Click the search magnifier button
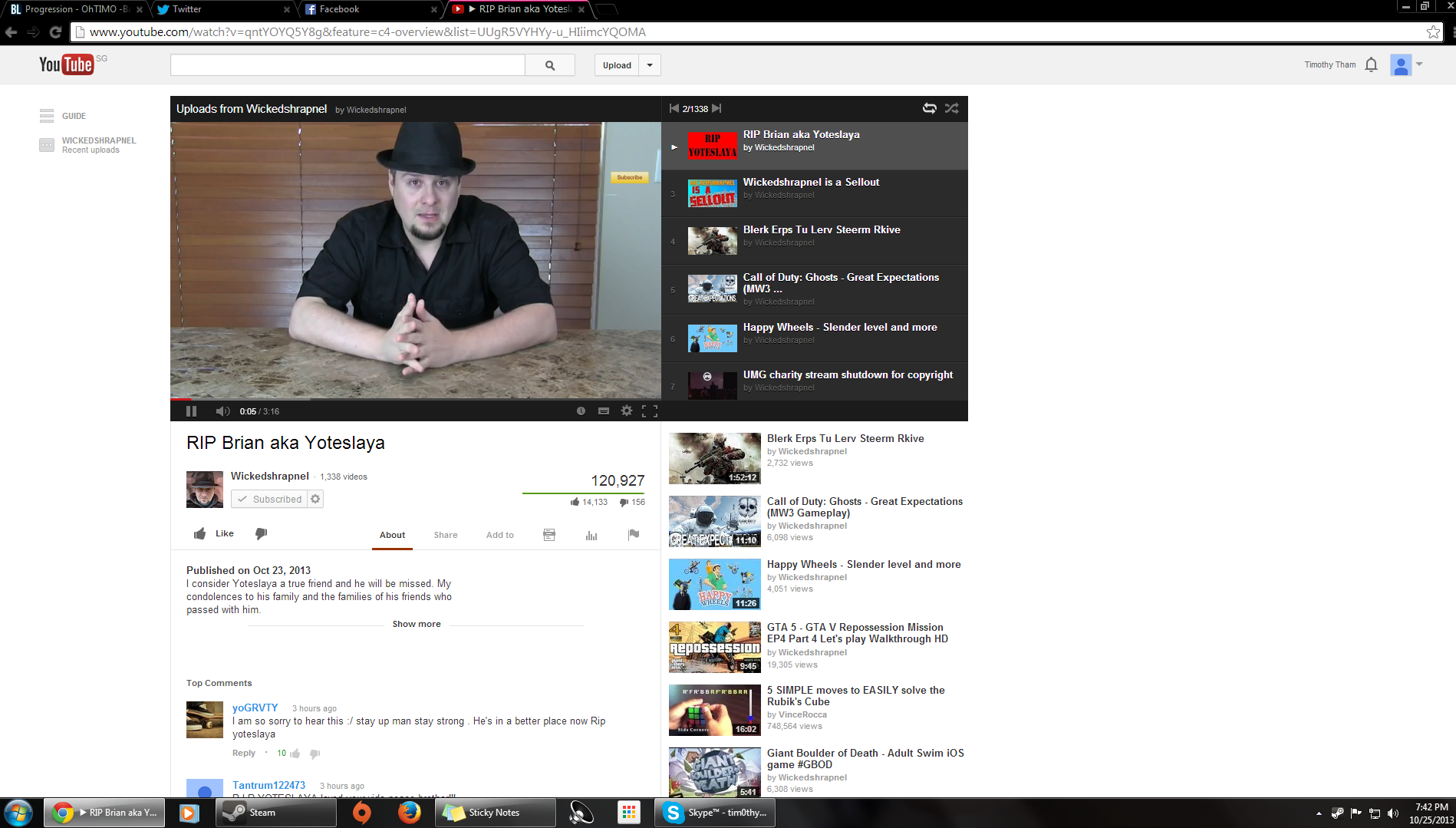The image size is (1456, 828). pyautogui.click(x=550, y=65)
